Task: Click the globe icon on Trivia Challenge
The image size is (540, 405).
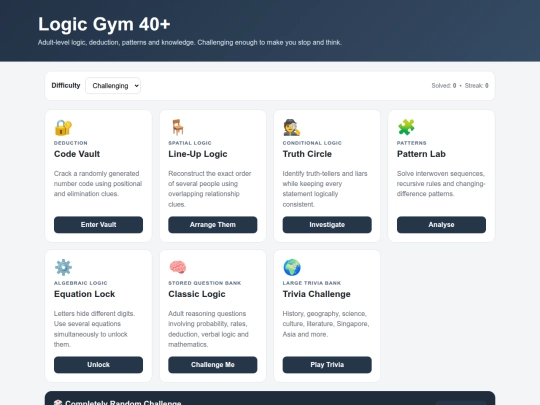Action: click(292, 267)
